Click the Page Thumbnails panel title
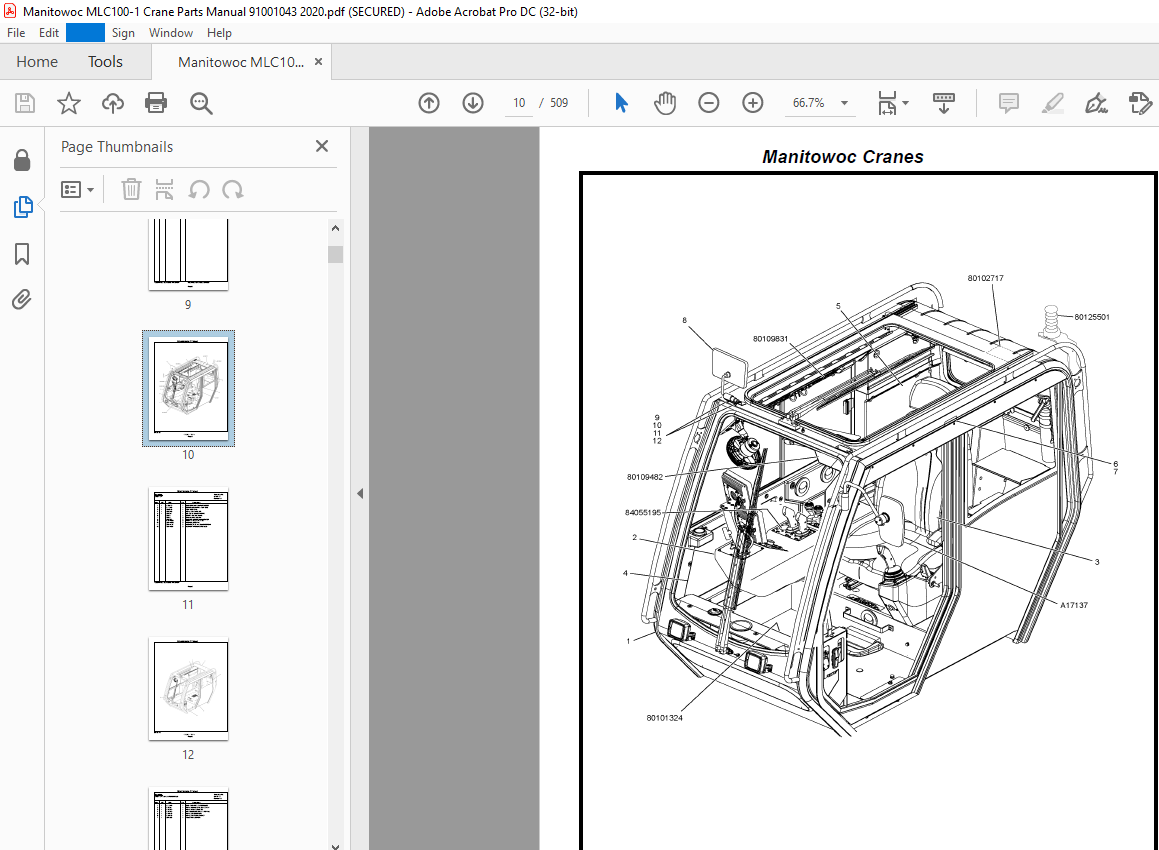This screenshot has height=850, width=1159. (x=117, y=147)
